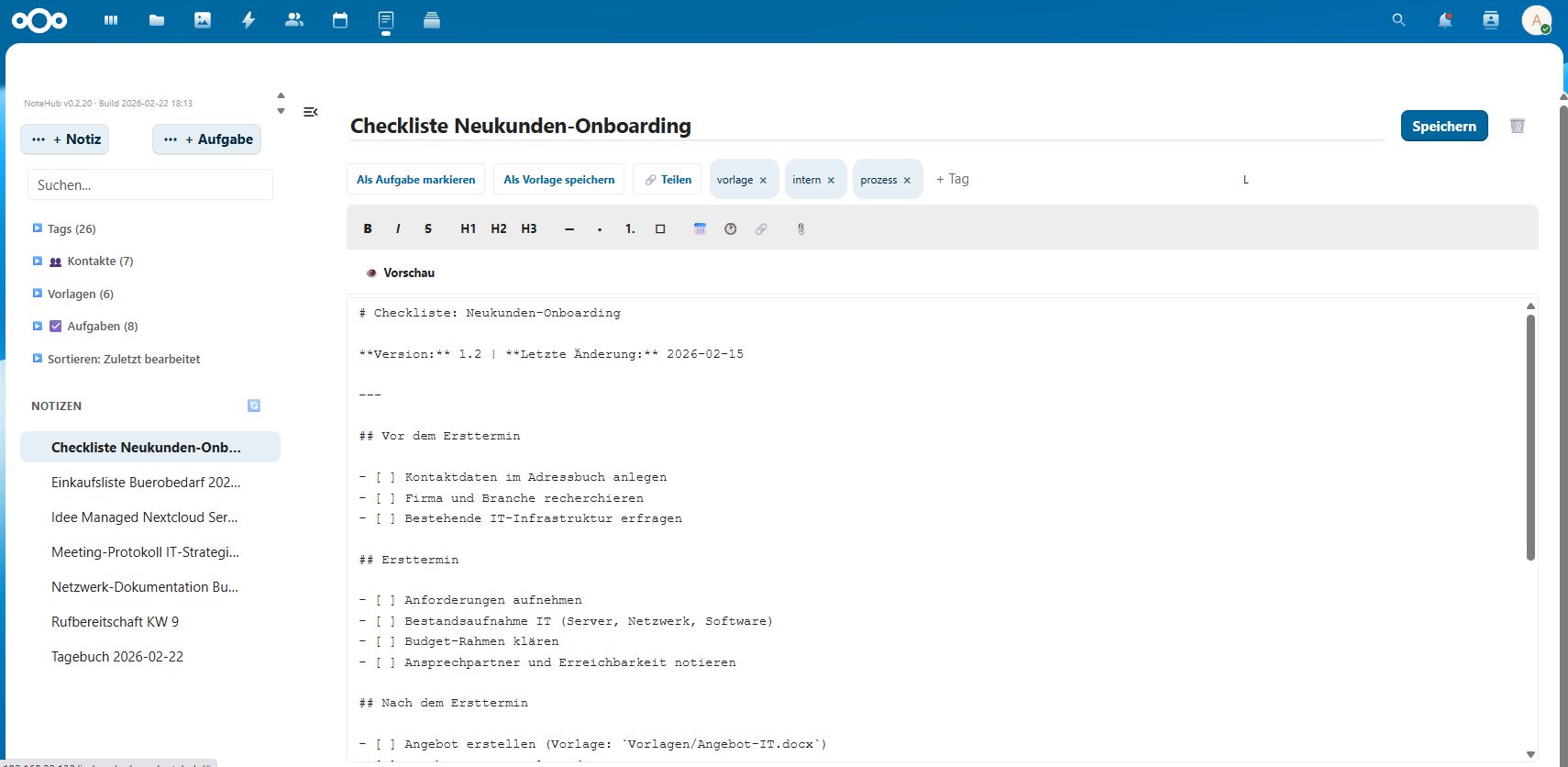The height and width of the screenshot is (767, 1568).
Task: Mark the note via Als Aufgabe markieren
Action: pos(415,180)
